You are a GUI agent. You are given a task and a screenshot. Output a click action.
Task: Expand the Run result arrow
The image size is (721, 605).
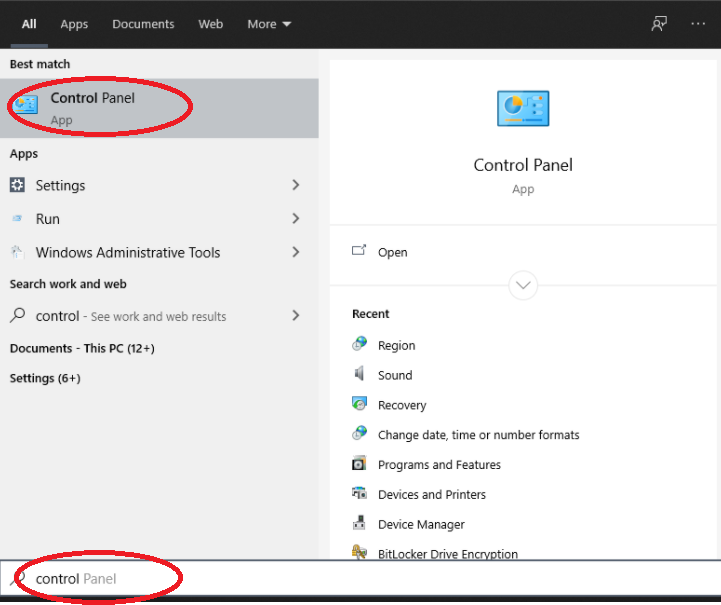click(296, 219)
